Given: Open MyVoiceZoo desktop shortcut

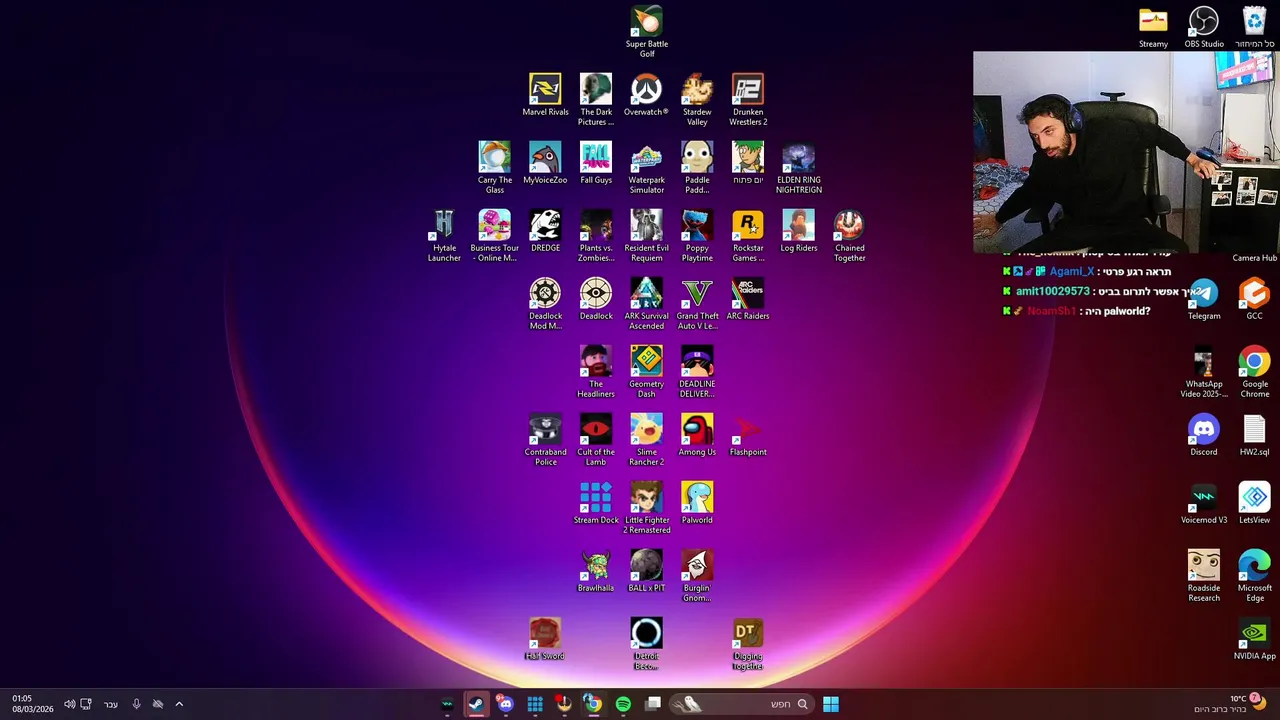Looking at the screenshot, I should pos(545,162).
